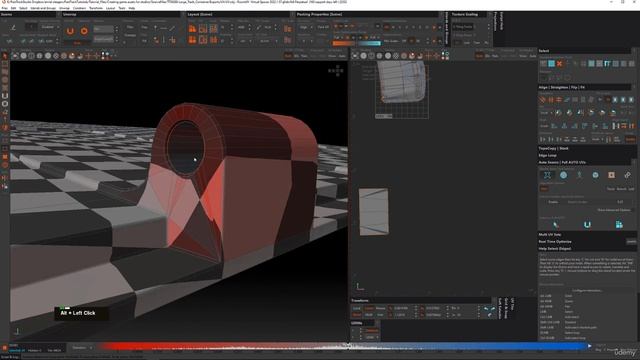
Task: Click the orange square Auto Seams icon
Action: pyautogui.click(x=611, y=175)
